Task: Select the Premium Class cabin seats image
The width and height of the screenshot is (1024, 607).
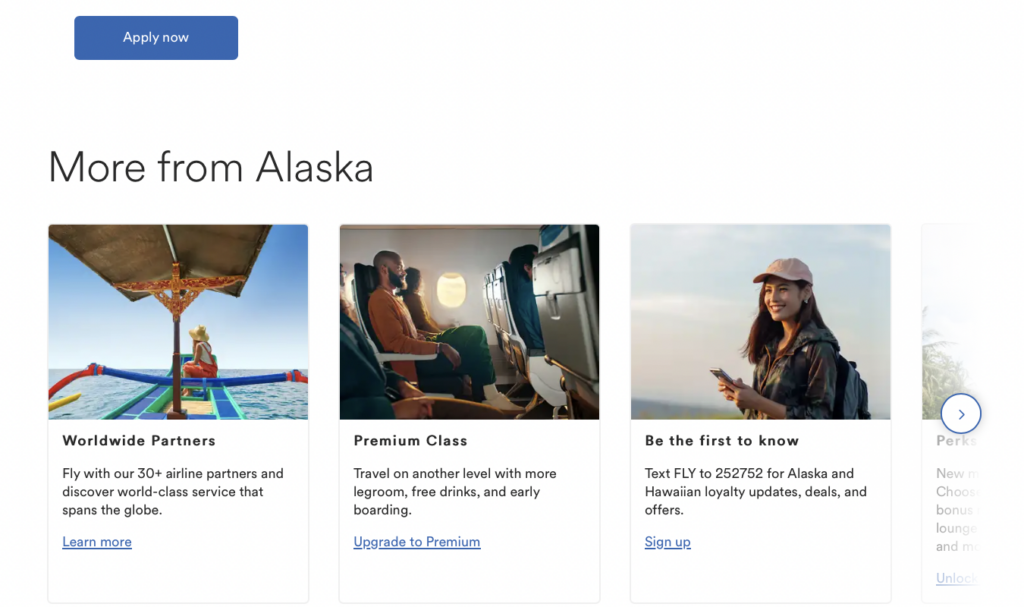Action: [x=469, y=321]
